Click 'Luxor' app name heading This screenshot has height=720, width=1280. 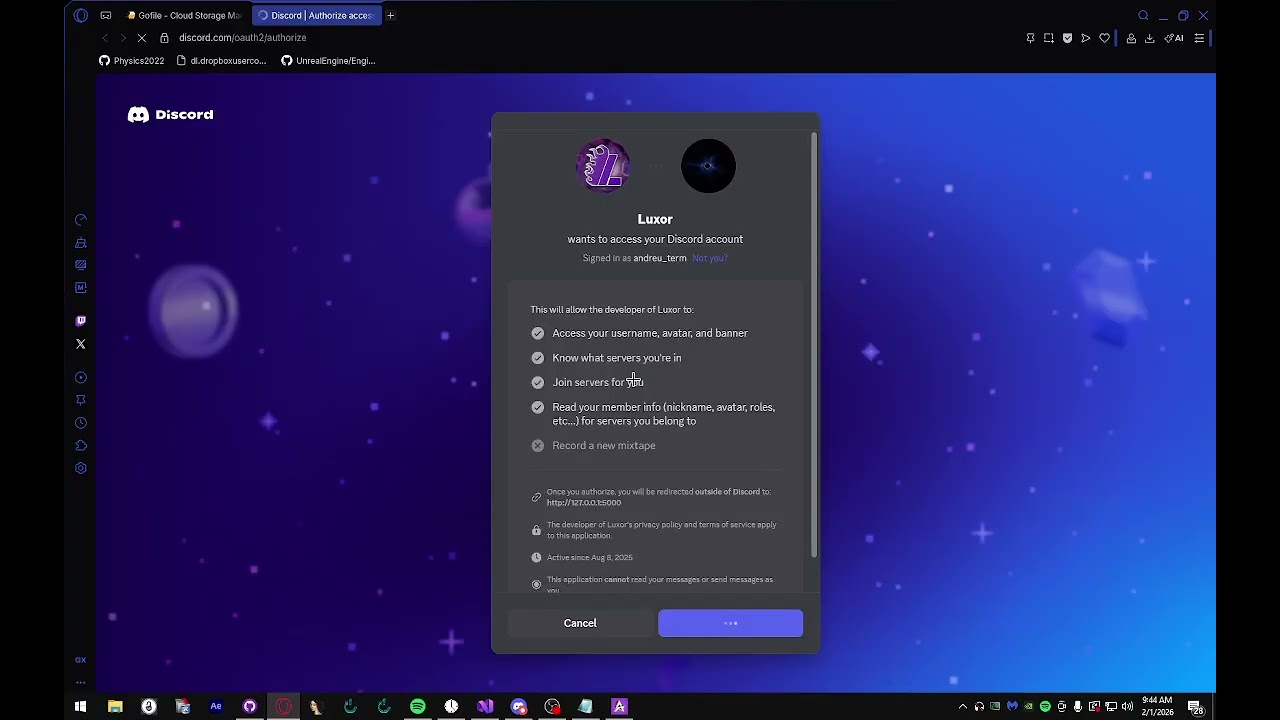(x=655, y=219)
